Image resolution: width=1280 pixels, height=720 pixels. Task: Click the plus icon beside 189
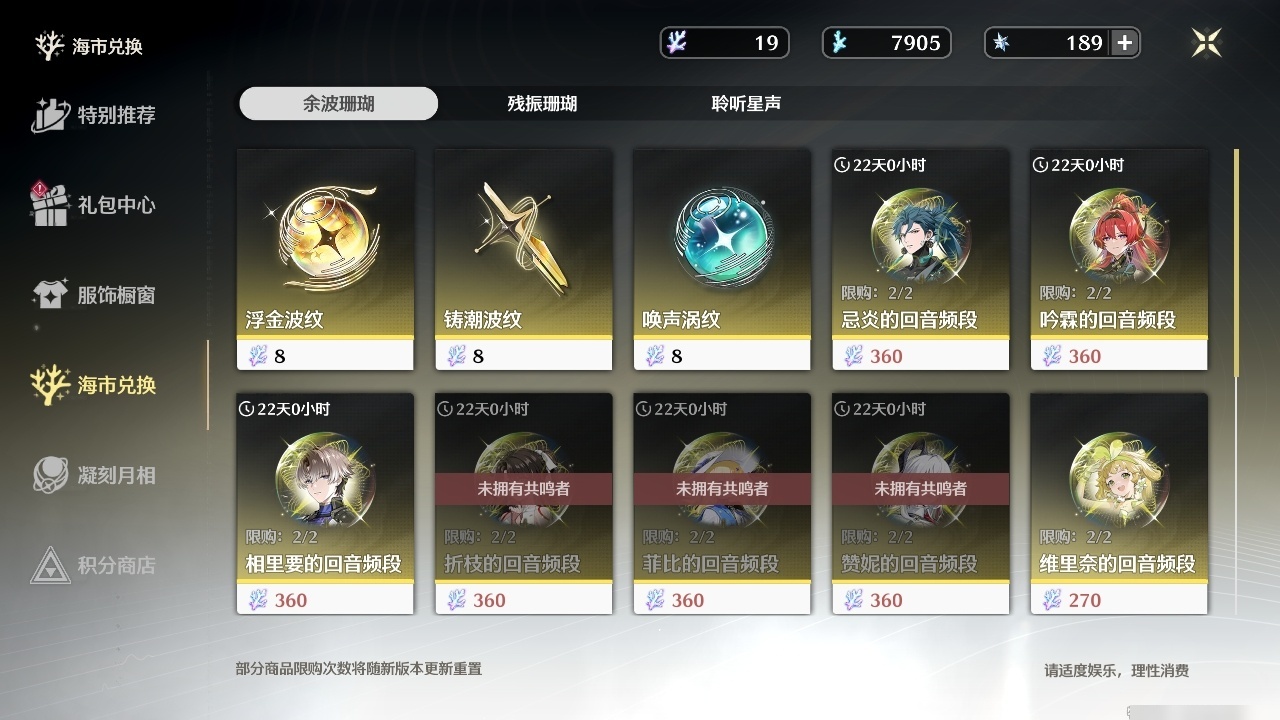pyautogui.click(x=1125, y=43)
